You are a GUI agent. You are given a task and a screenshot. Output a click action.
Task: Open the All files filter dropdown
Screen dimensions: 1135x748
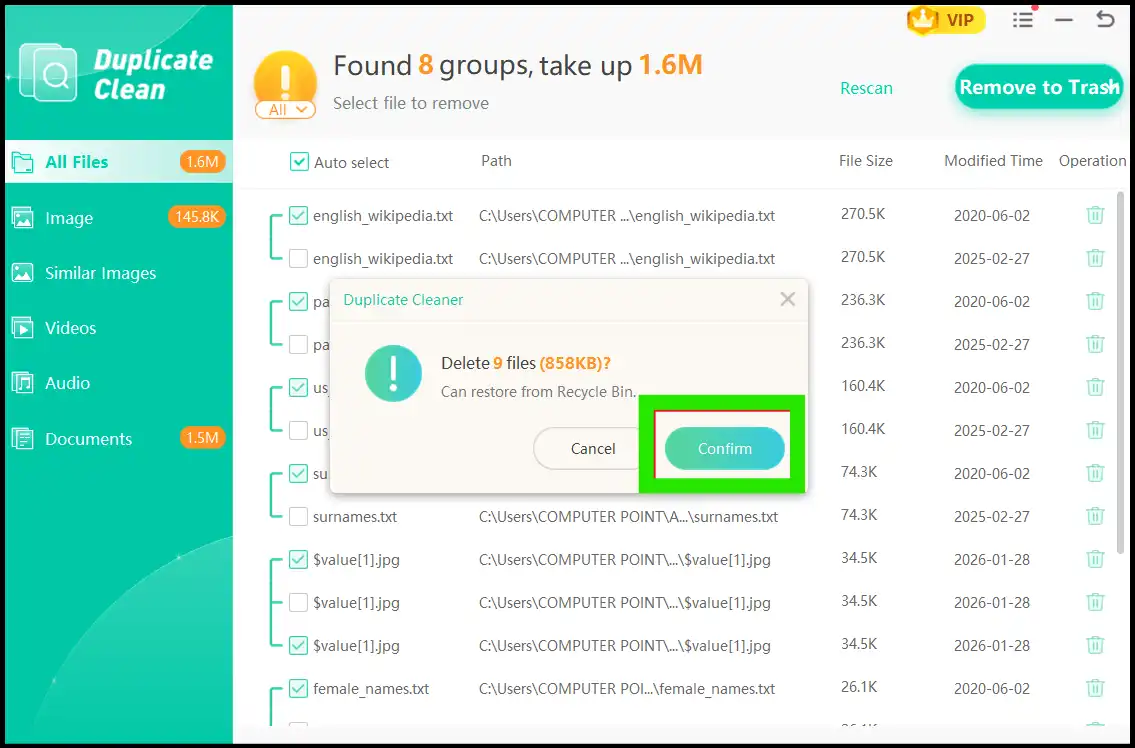click(285, 109)
